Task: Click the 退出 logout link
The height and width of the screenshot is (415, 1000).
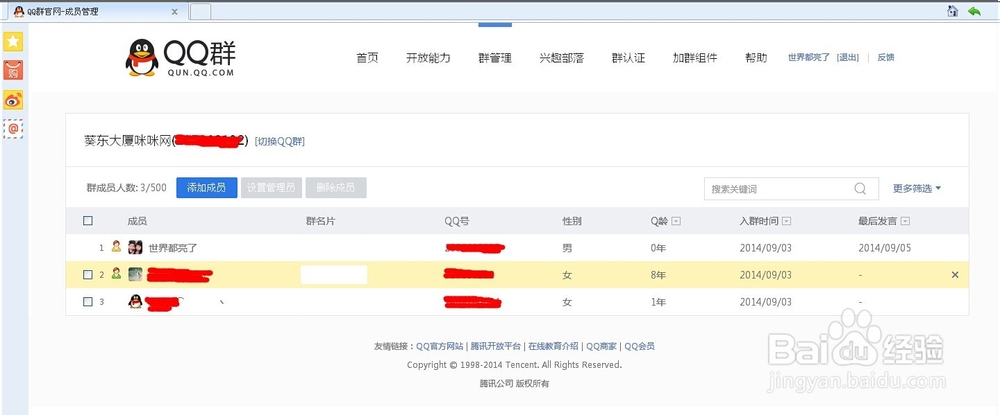Action: click(x=848, y=57)
